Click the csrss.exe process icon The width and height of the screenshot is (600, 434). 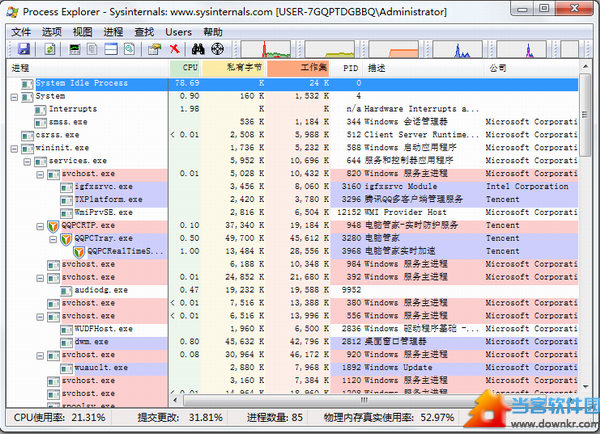tap(27, 135)
